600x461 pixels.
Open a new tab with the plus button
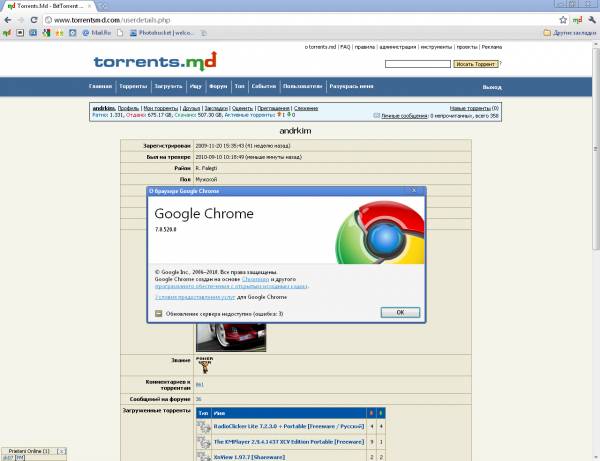[103, 6]
